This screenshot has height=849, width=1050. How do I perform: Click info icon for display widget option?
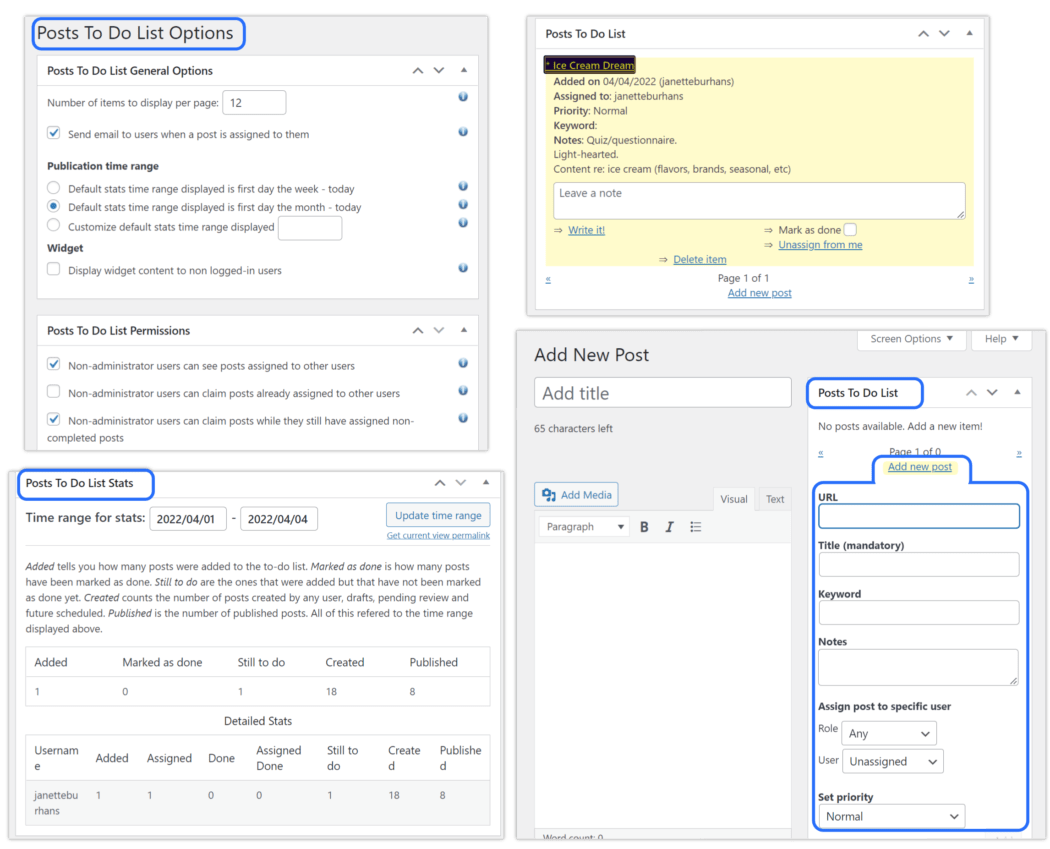coord(463,268)
